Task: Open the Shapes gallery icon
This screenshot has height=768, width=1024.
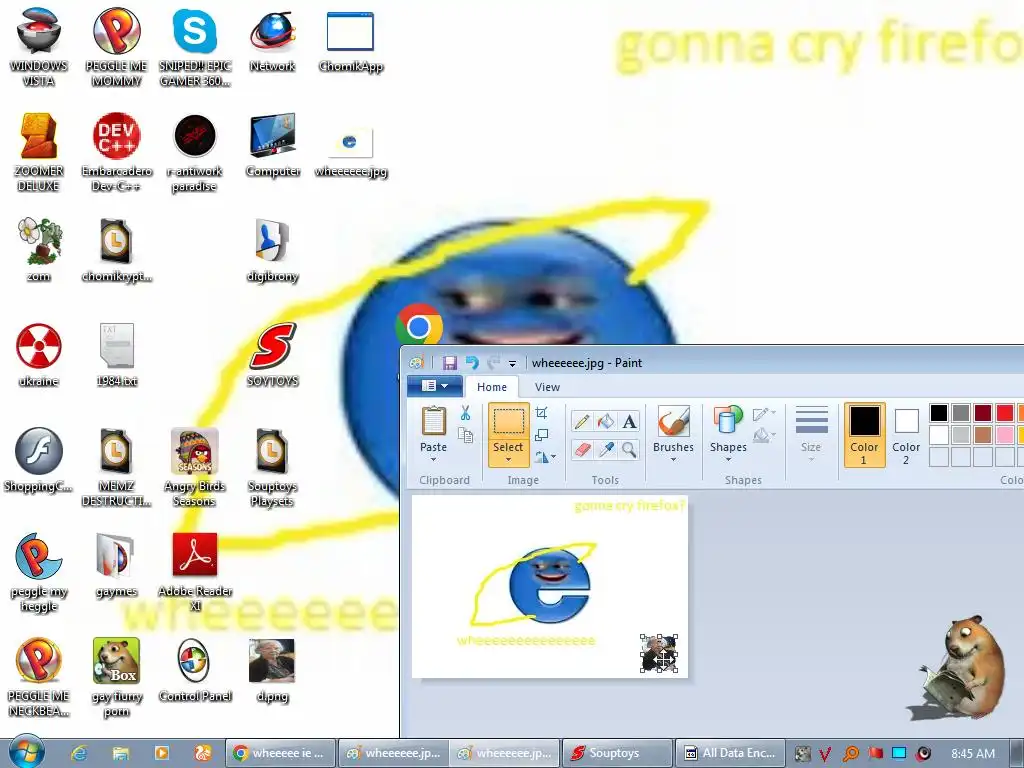Action: (728, 421)
